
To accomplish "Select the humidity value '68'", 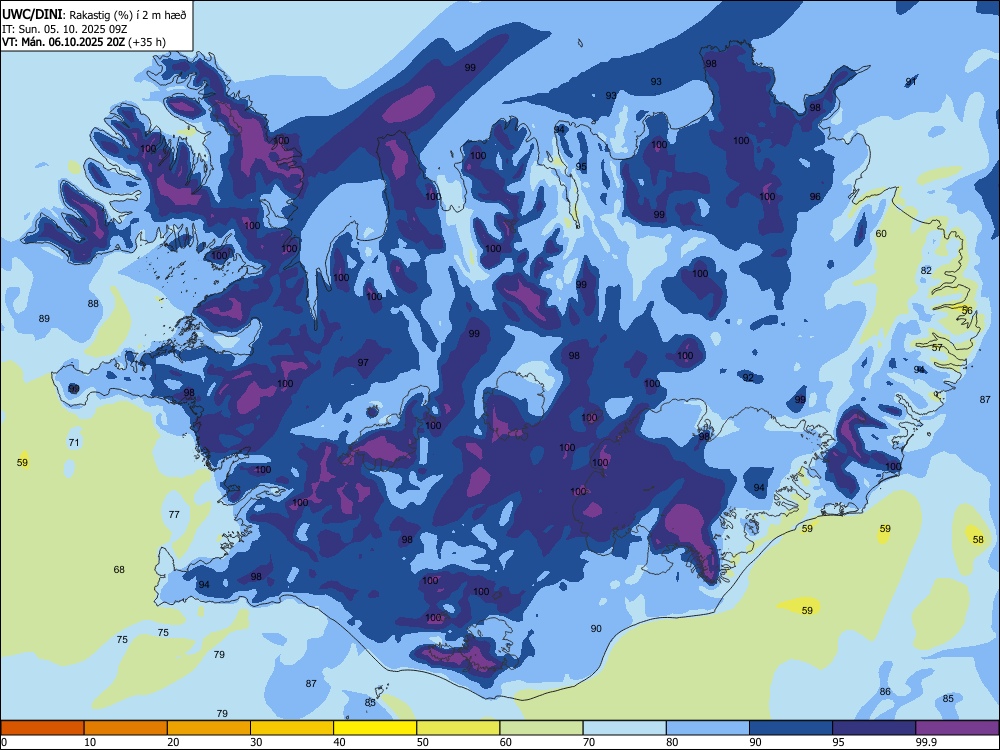I will click(x=119, y=570).
